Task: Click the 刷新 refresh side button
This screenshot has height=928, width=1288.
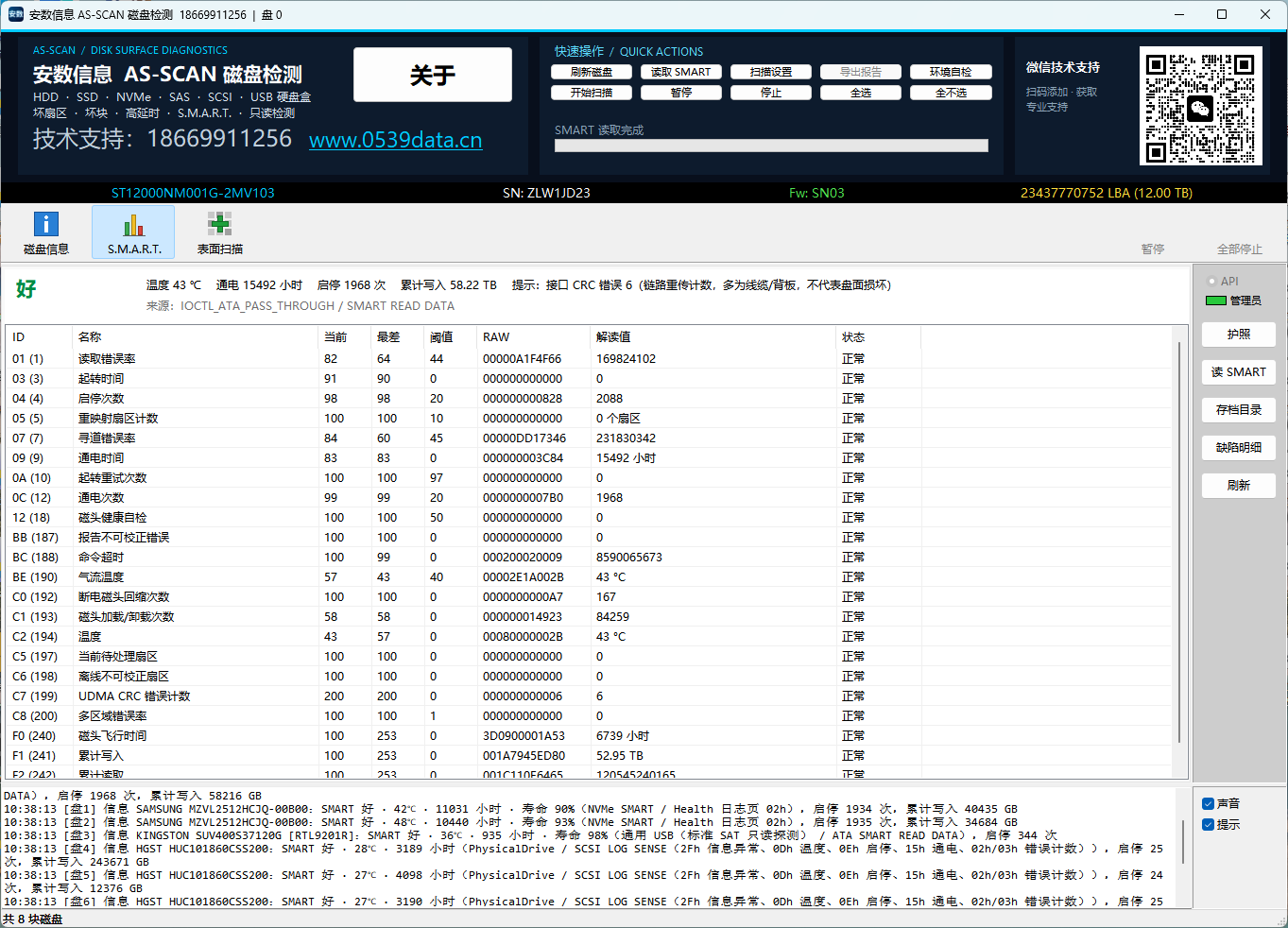Action: pos(1239,486)
